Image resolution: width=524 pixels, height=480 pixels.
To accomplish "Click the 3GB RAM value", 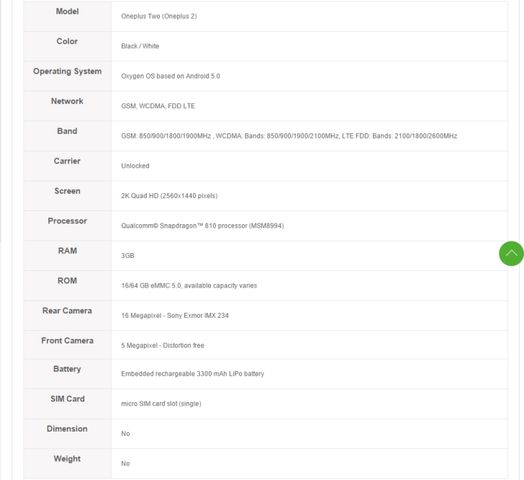I will click(128, 255).
